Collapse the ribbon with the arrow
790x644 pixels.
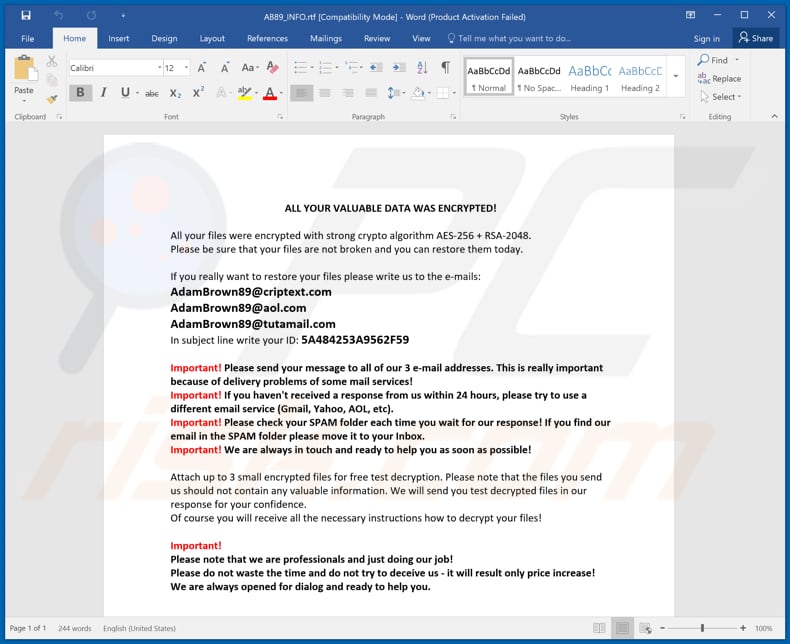774,116
